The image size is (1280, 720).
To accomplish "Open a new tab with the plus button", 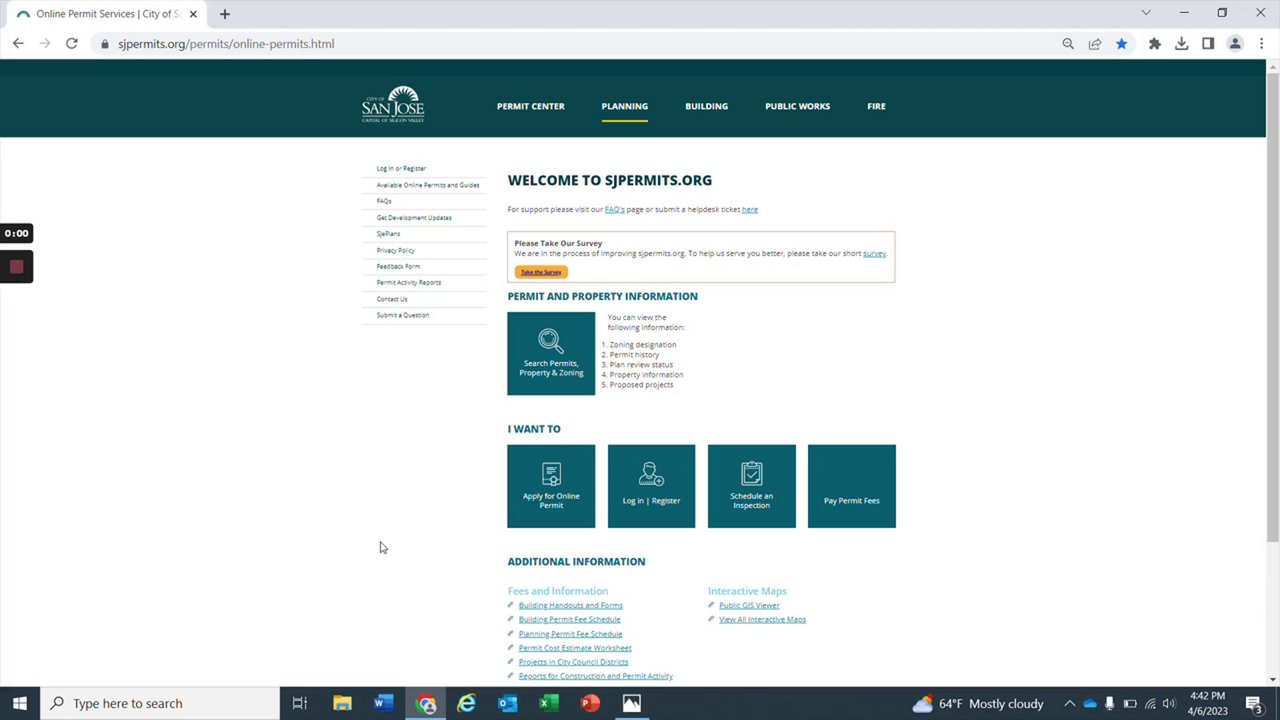I will [x=225, y=14].
